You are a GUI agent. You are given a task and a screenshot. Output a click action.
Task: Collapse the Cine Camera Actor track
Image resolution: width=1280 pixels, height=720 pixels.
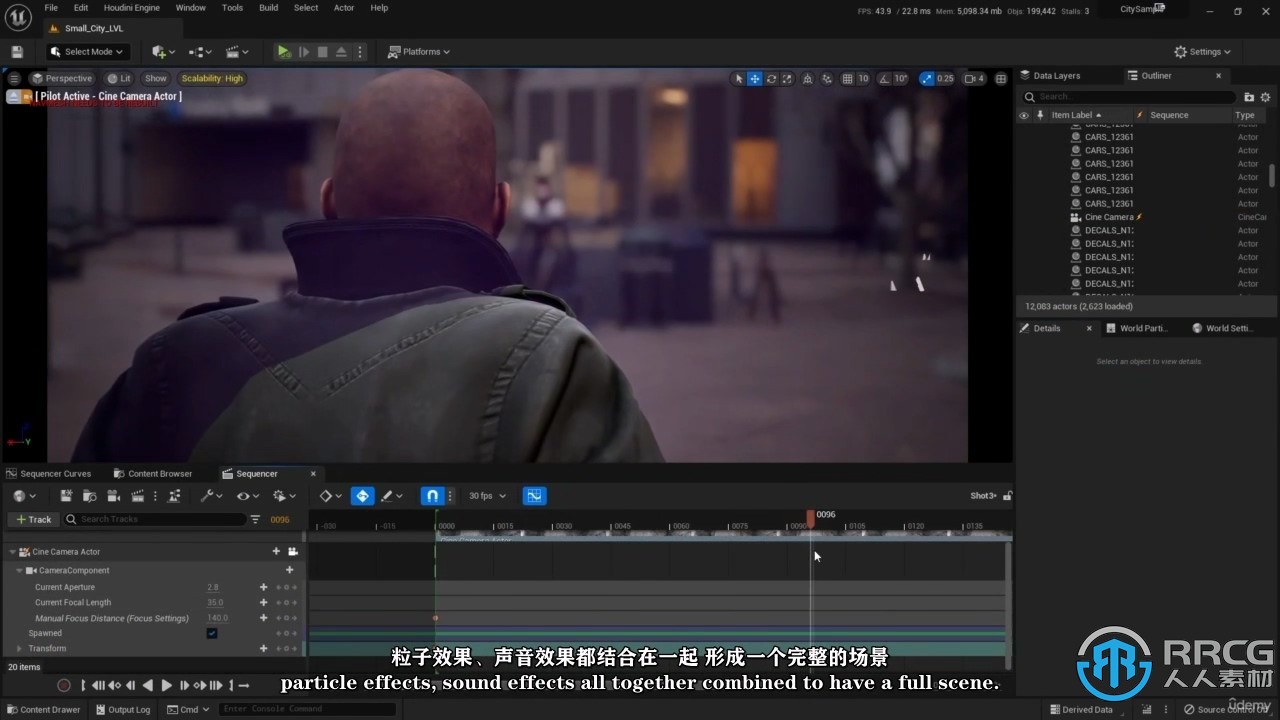tap(12, 552)
